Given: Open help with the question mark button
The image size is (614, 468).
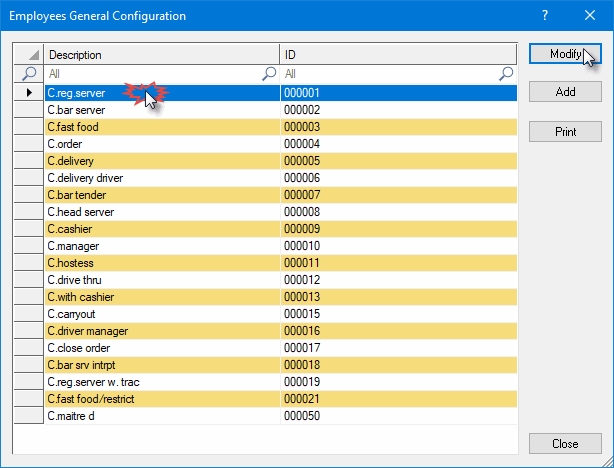Looking at the screenshot, I should point(544,16).
